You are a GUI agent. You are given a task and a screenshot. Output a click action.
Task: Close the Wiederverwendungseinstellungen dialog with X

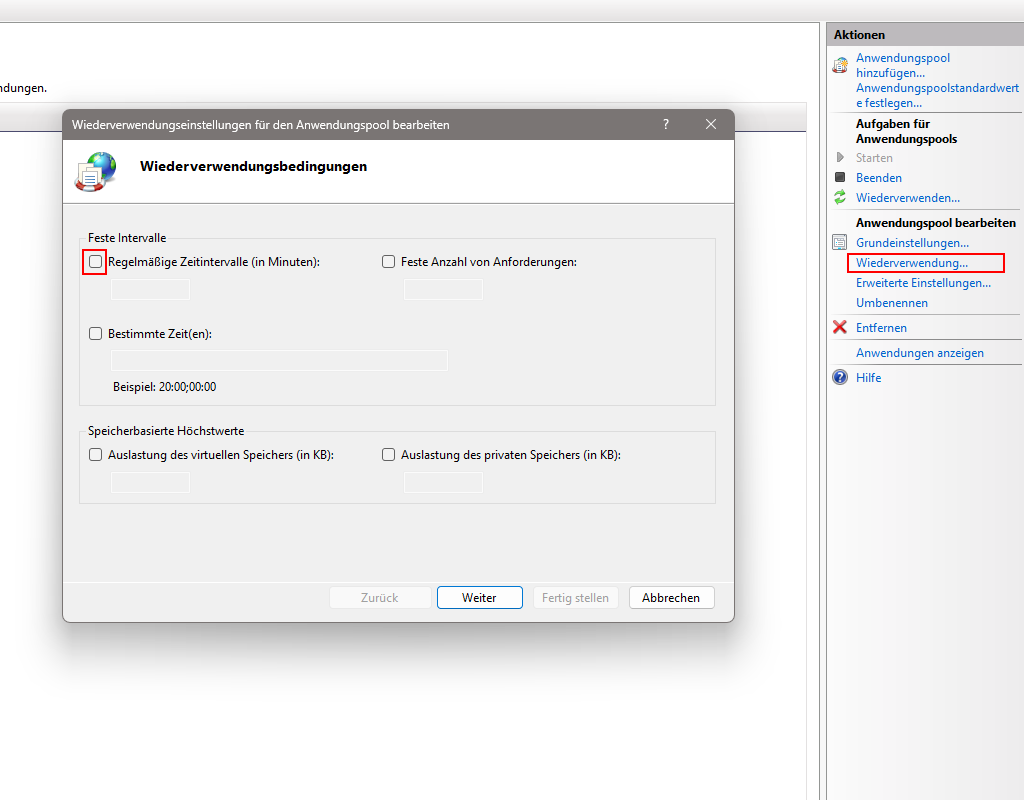click(x=711, y=124)
